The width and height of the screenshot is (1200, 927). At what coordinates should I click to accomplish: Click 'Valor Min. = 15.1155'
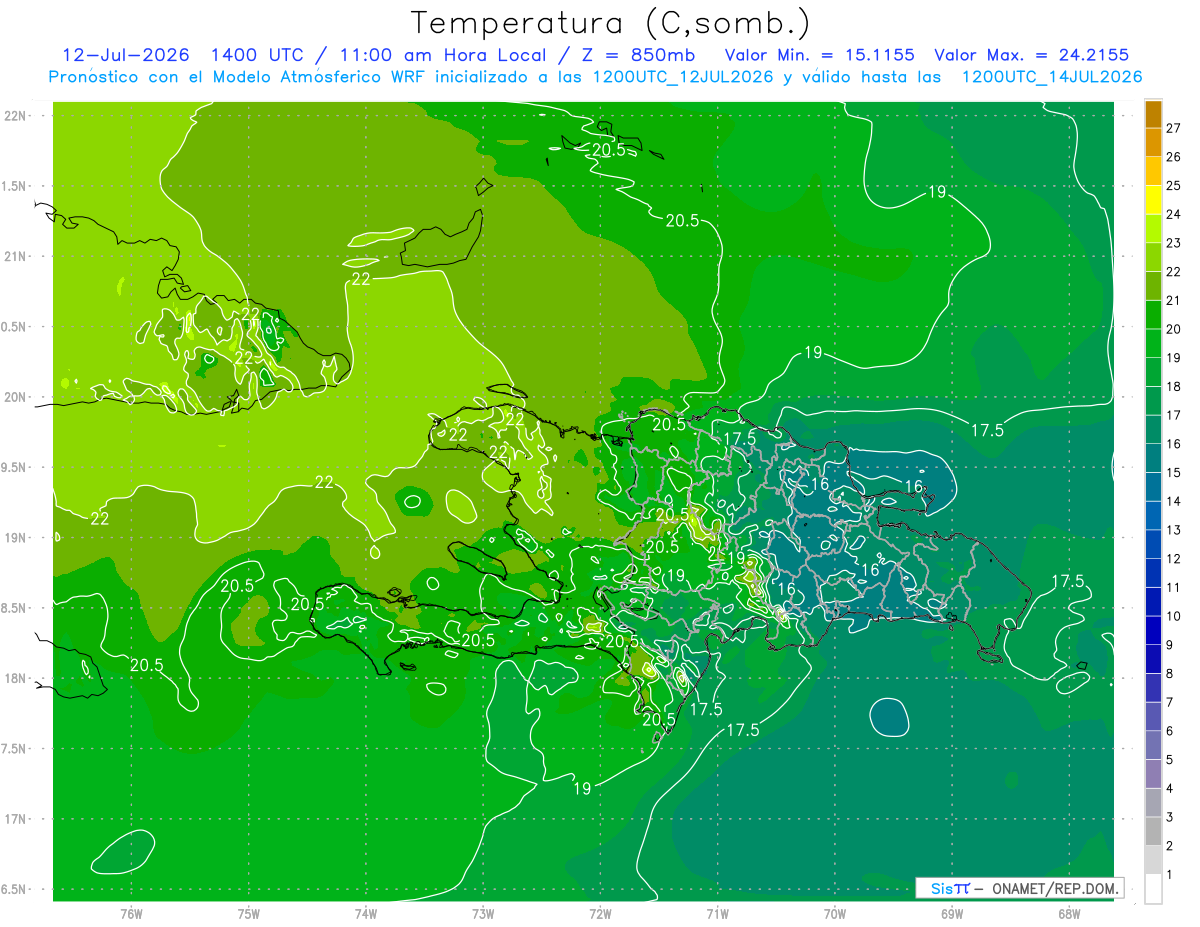click(819, 55)
